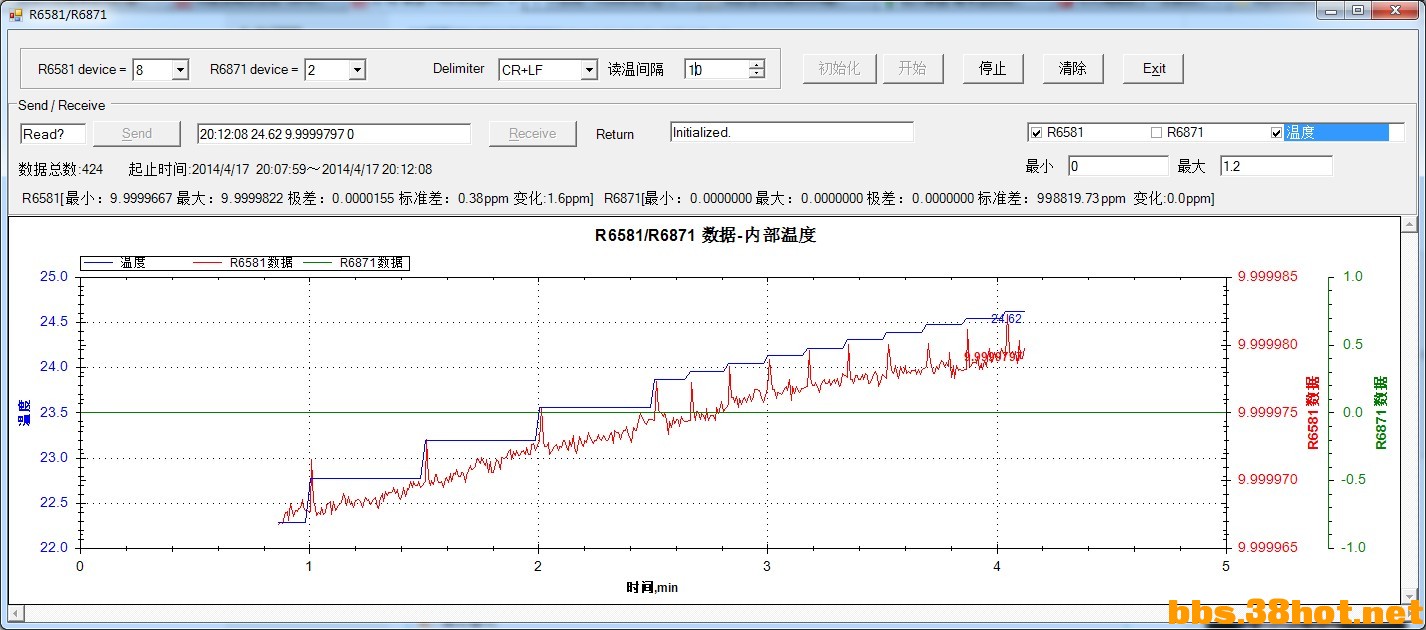Viewport: 1426px width, 630px height.
Task: Maximize the R6581/R6871 window
Action: point(1357,10)
